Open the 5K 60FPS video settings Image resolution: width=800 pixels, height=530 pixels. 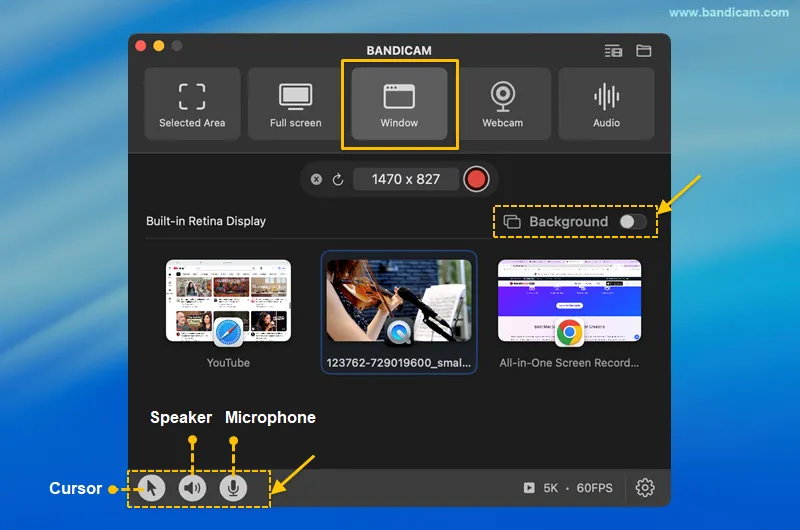(x=568, y=488)
